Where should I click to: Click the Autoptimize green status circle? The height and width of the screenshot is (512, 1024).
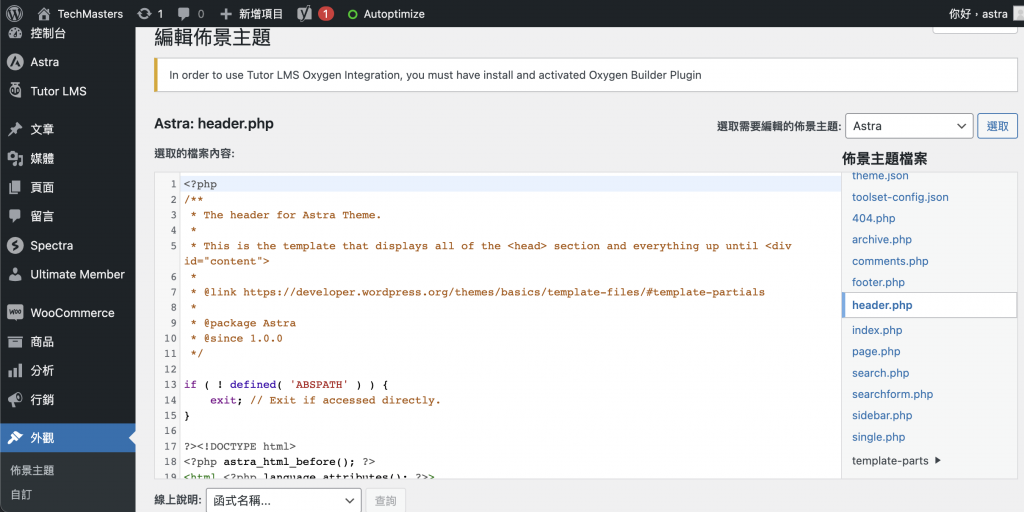click(353, 14)
